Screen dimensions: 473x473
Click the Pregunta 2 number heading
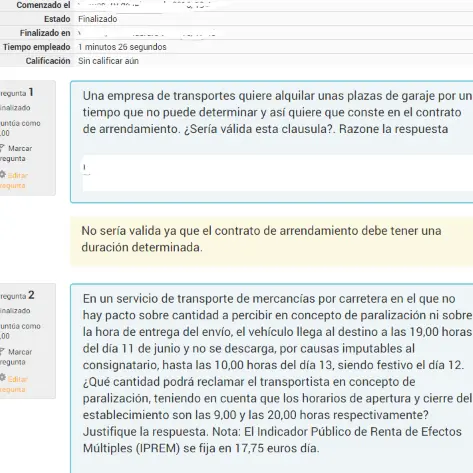[x=17, y=295]
